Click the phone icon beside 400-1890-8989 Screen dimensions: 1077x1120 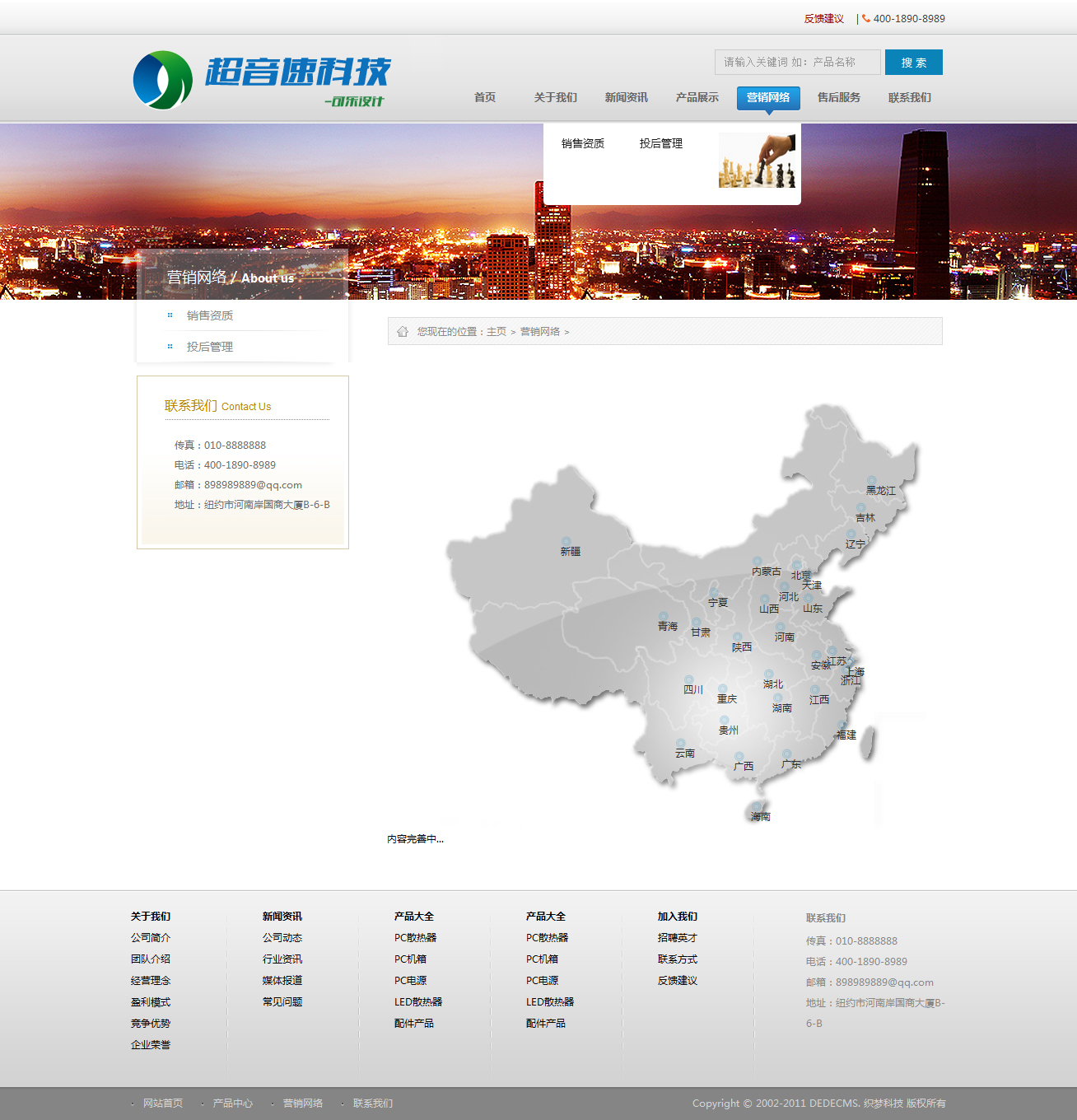pyautogui.click(x=866, y=18)
